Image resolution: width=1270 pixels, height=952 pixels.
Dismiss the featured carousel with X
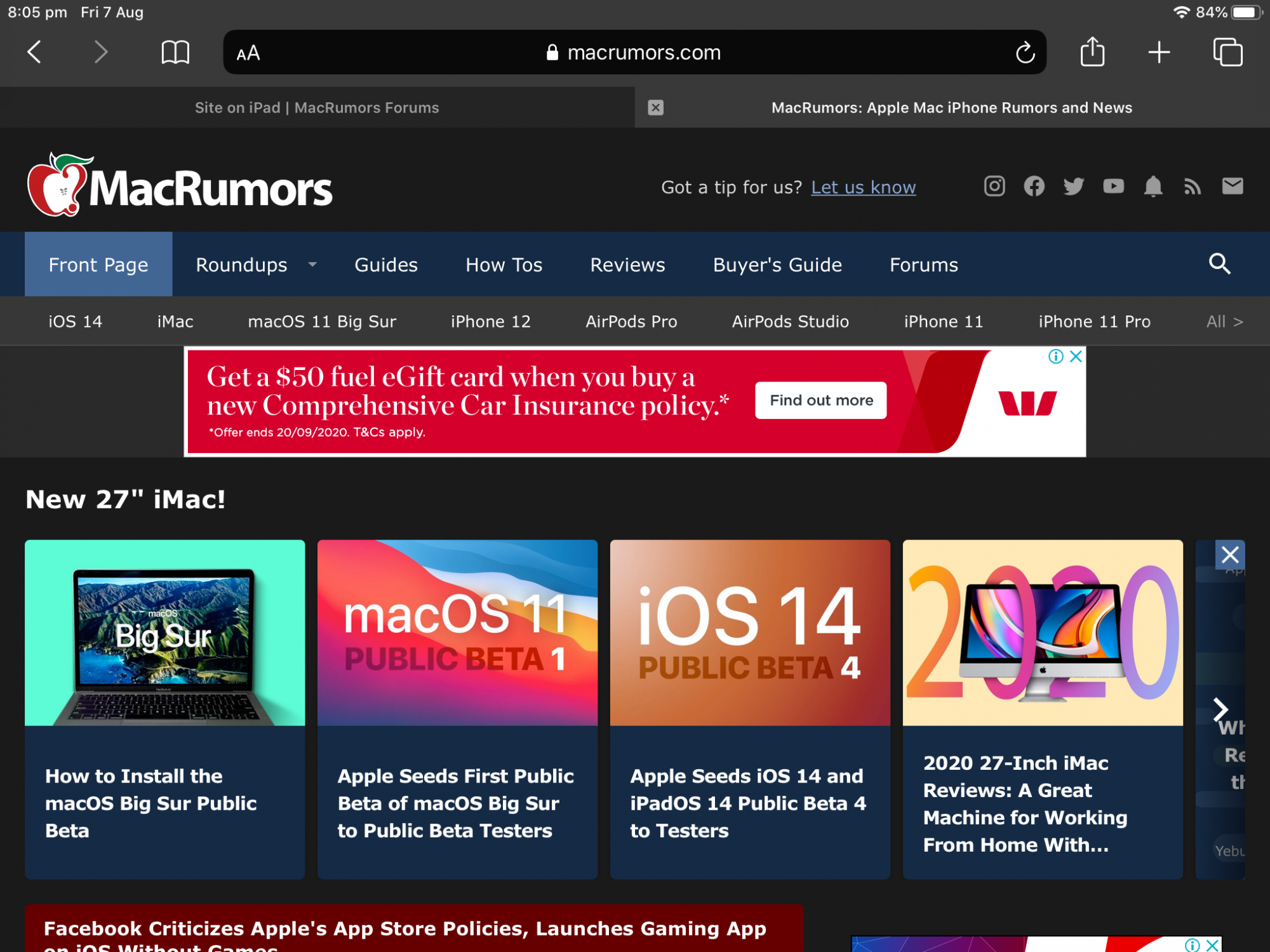1230,555
